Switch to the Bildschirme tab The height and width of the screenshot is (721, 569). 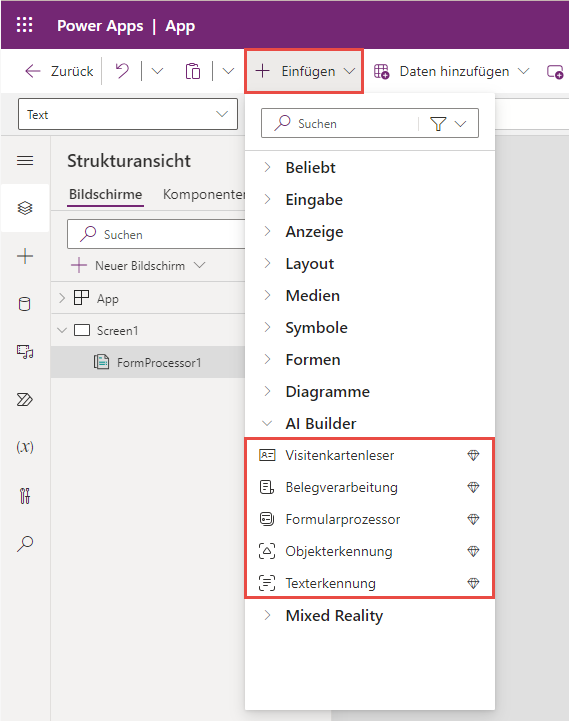coord(105,195)
